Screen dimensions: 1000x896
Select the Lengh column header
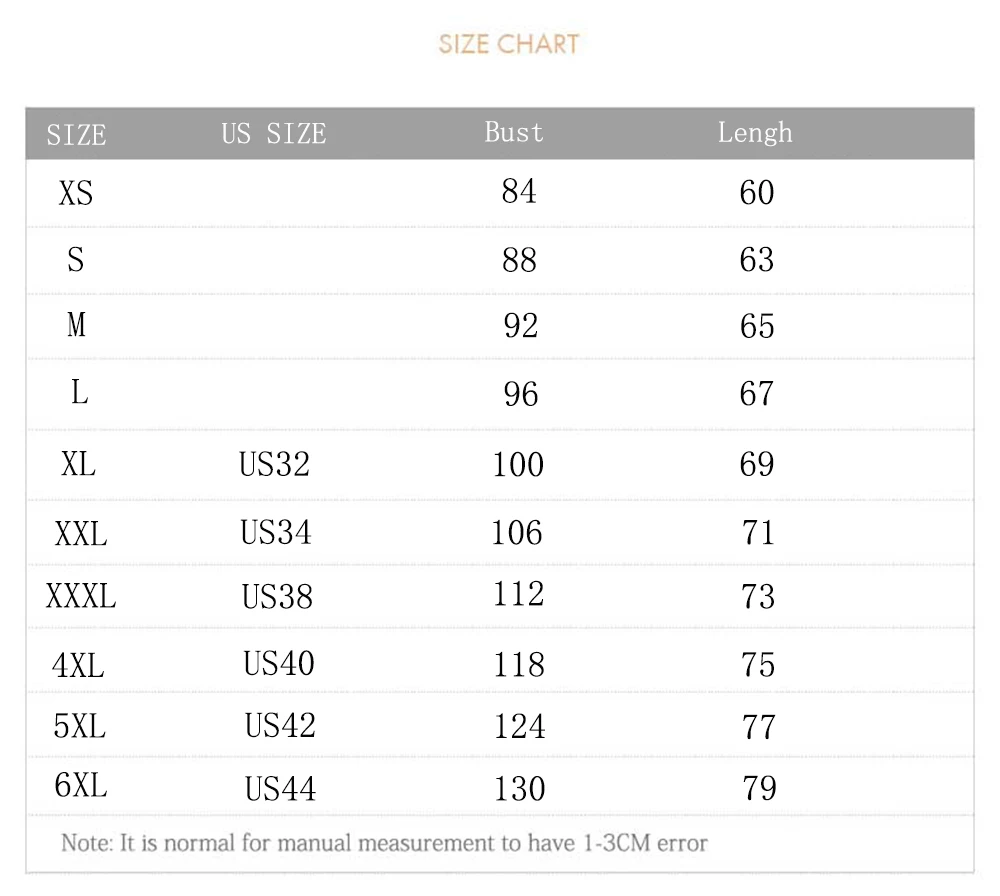[x=755, y=133]
